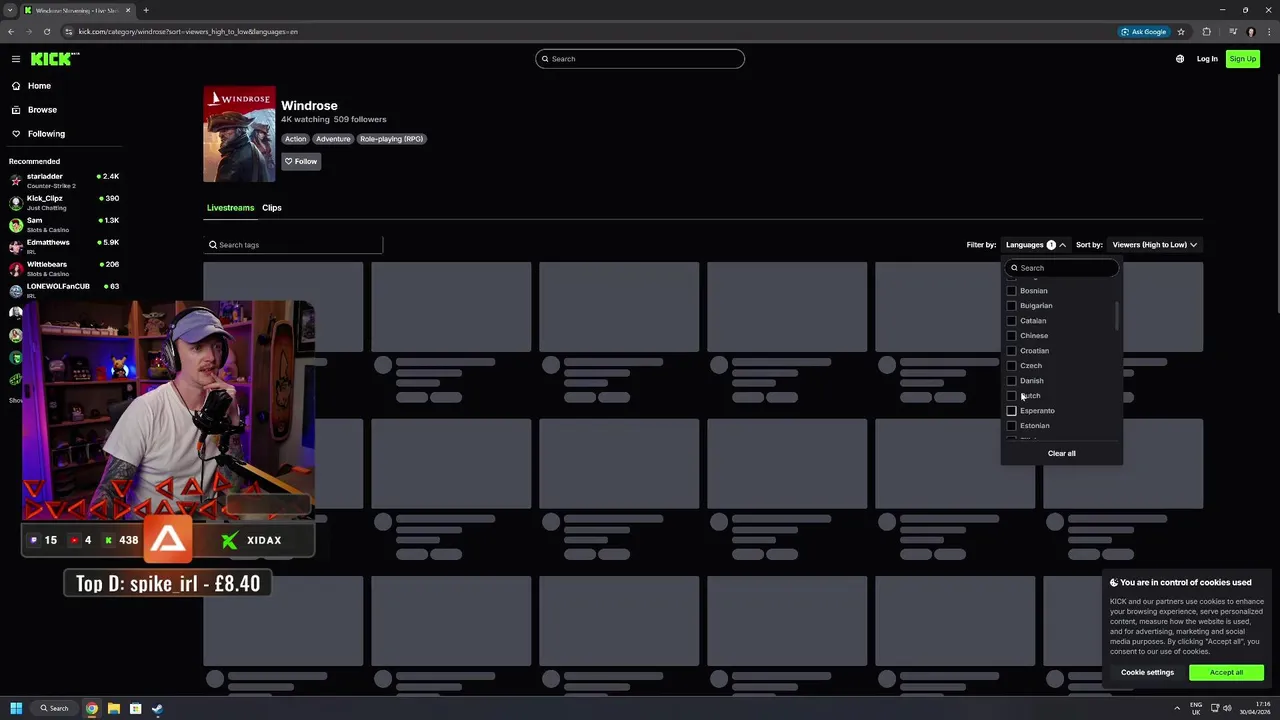Switch to the Livestreams tab
The image size is (1280, 720).
click(x=230, y=208)
